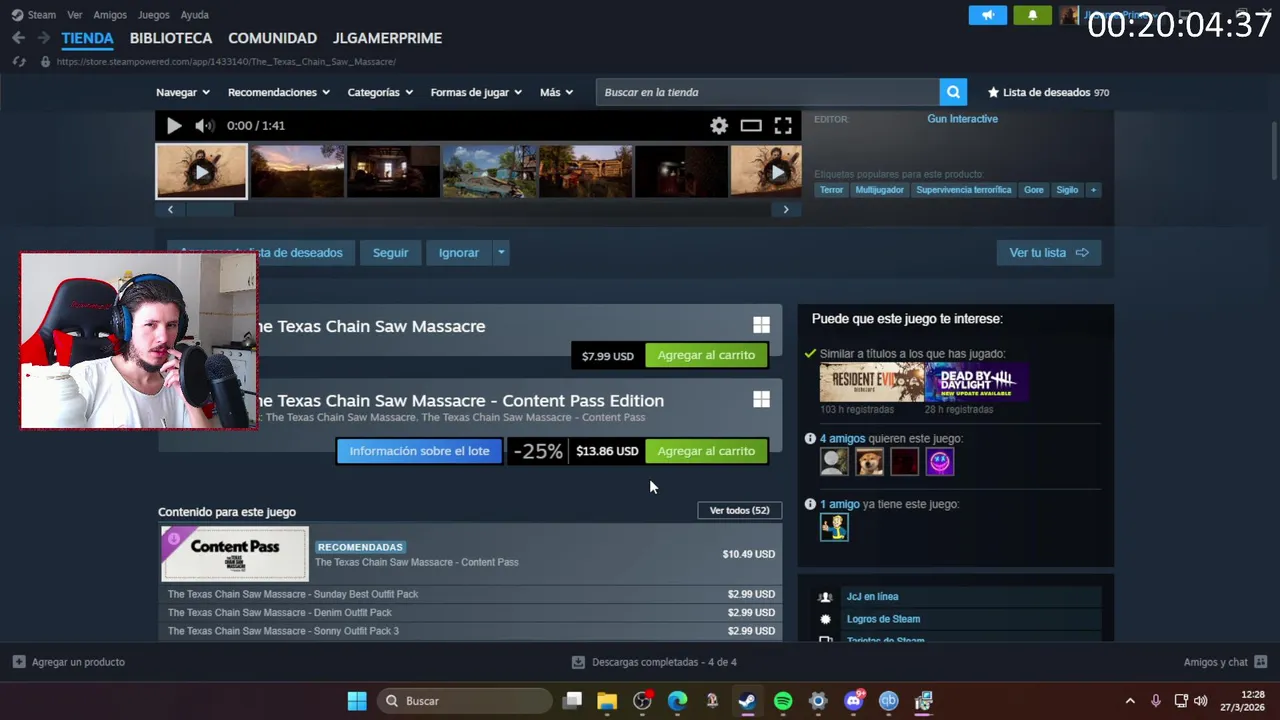Go forward with the browser arrow

pos(43,38)
